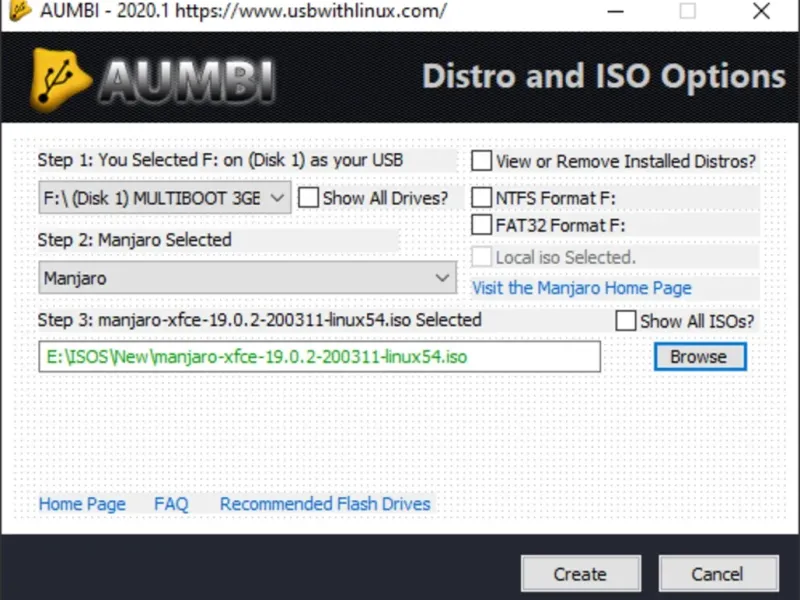Click the Local iso Selected checkbox
The width and height of the screenshot is (800, 600).
482,257
